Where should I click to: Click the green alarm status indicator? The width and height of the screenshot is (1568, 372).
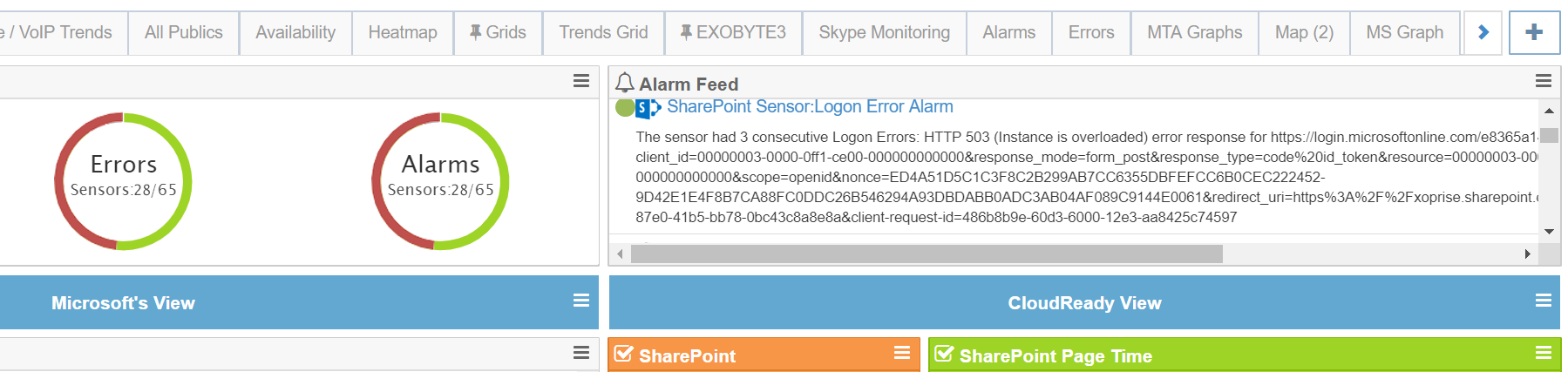(625, 107)
